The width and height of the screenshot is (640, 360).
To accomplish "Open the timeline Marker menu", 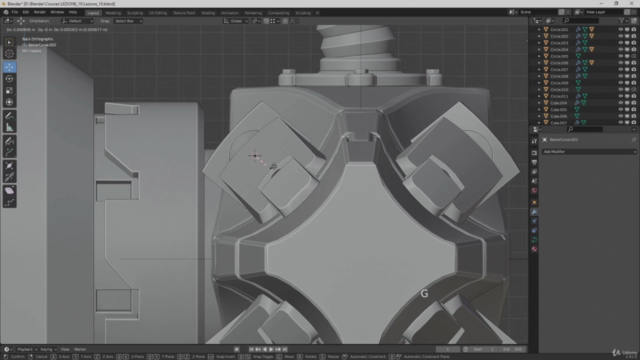I will coord(80,349).
